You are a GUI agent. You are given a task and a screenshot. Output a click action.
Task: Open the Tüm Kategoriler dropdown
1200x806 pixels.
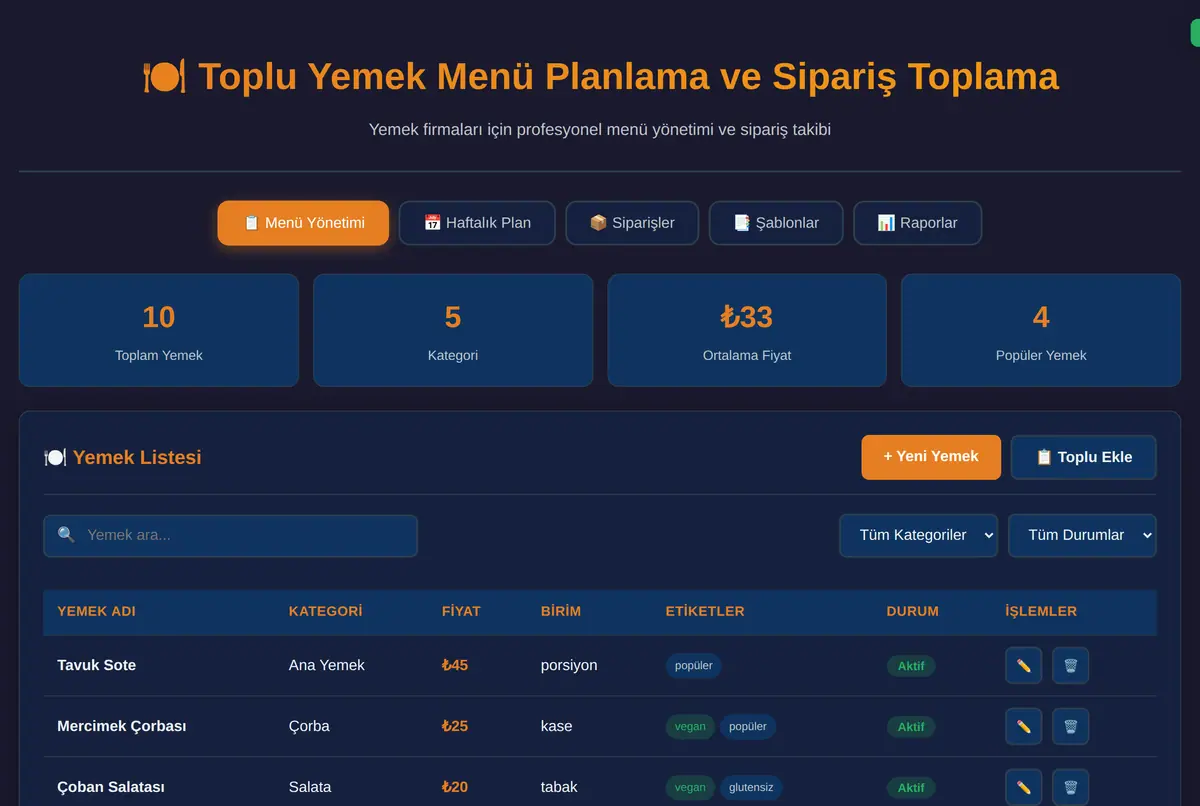pyautogui.click(x=918, y=535)
